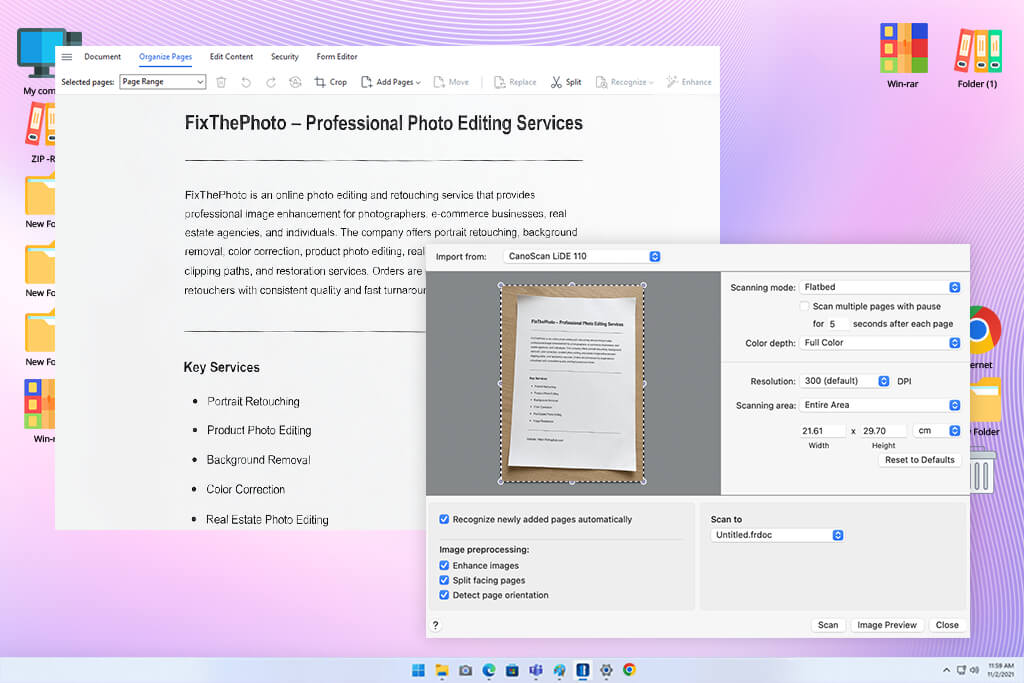This screenshot has width=1024, height=683.
Task: Click the scanned page preview thumbnail
Action: (572, 383)
